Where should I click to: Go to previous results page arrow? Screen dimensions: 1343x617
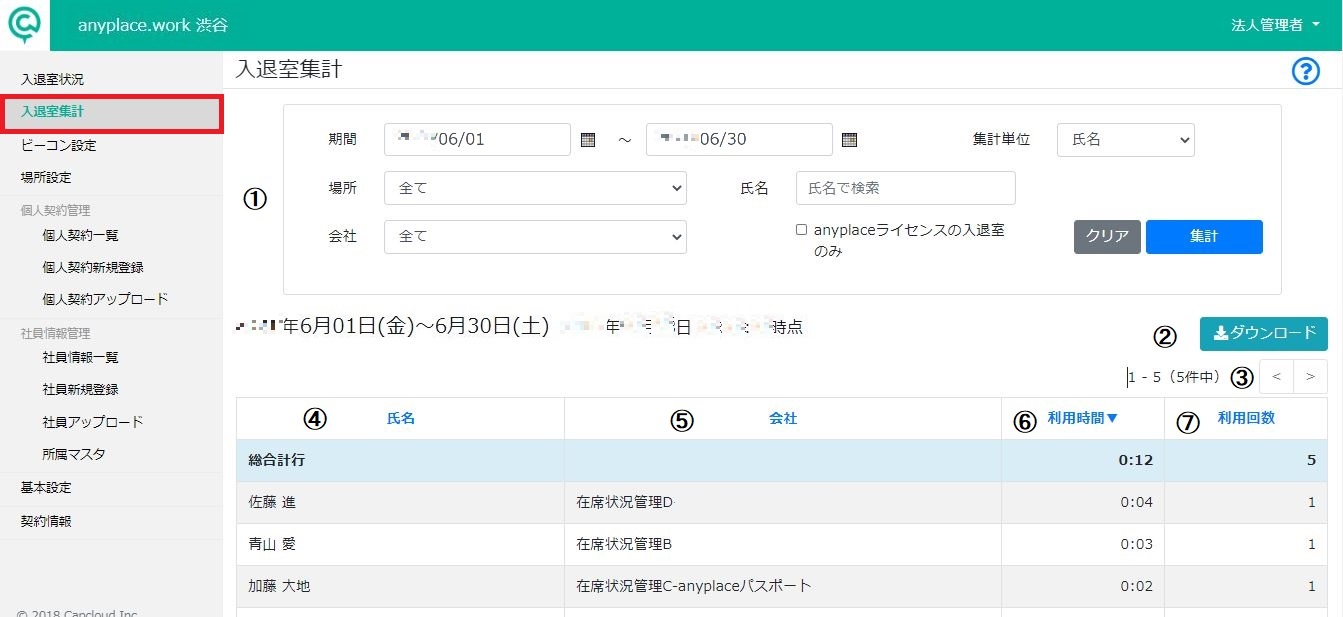[x=1276, y=377]
